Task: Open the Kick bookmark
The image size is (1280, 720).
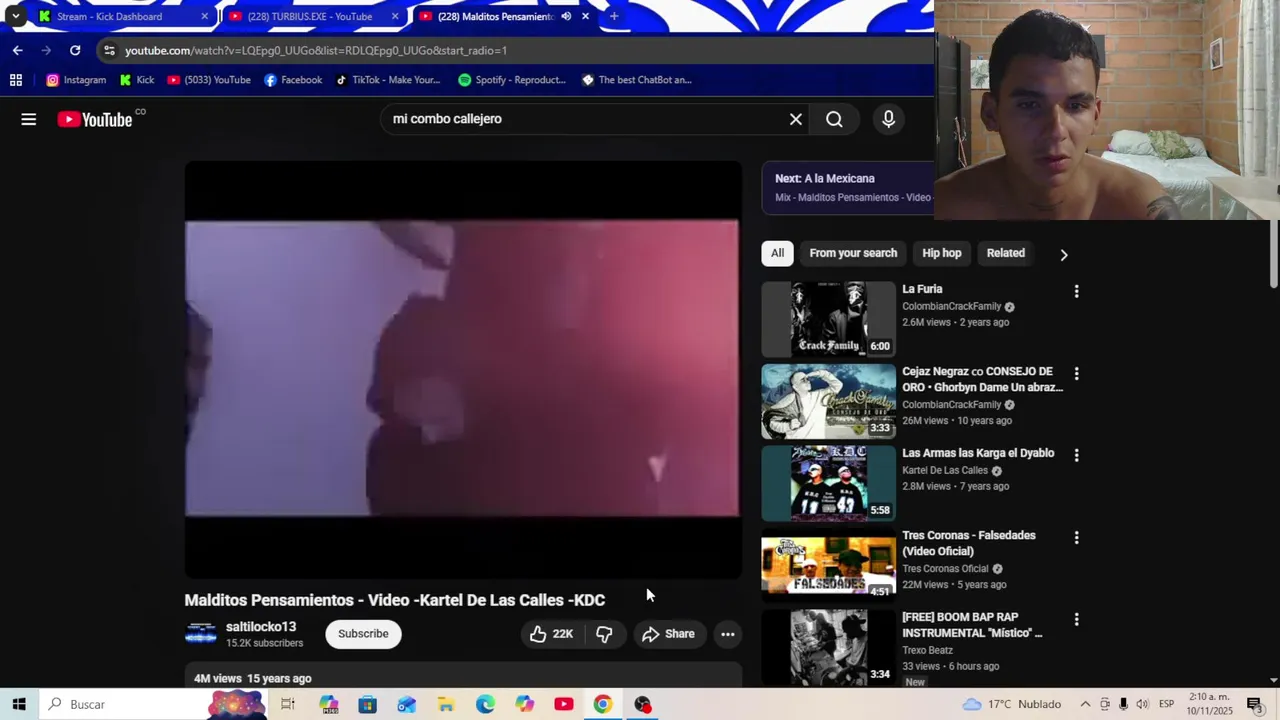Action: coord(137,80)
